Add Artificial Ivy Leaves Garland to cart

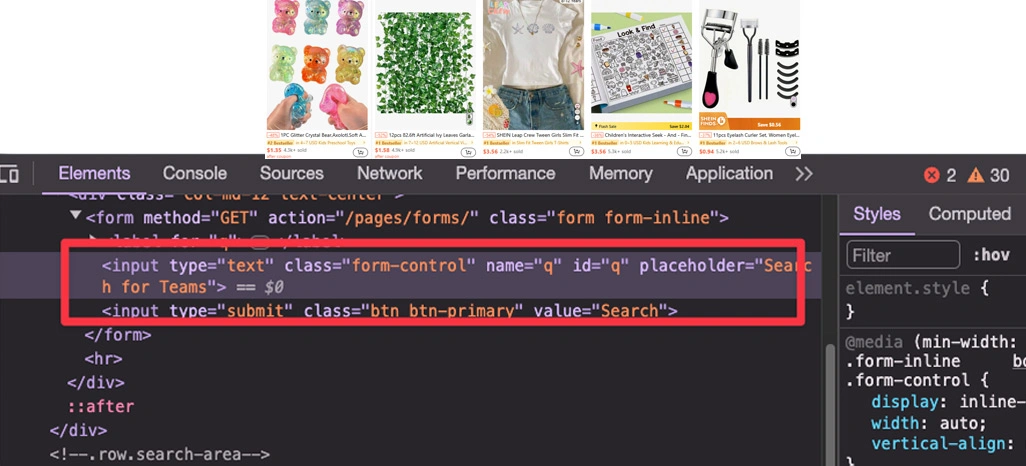(x=468, y=152)
